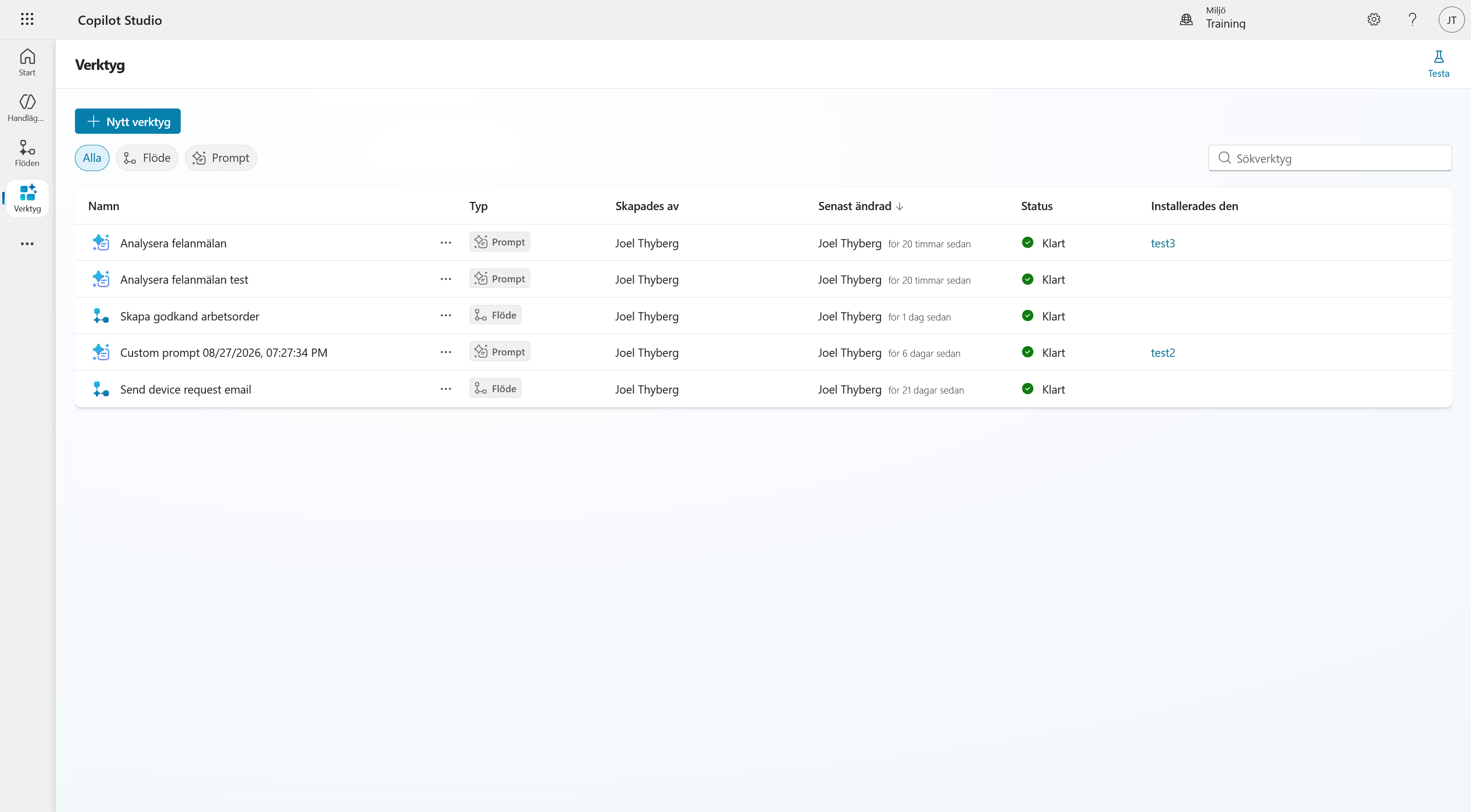Open the Handläg... agents sidebar item

coord(27,108)
